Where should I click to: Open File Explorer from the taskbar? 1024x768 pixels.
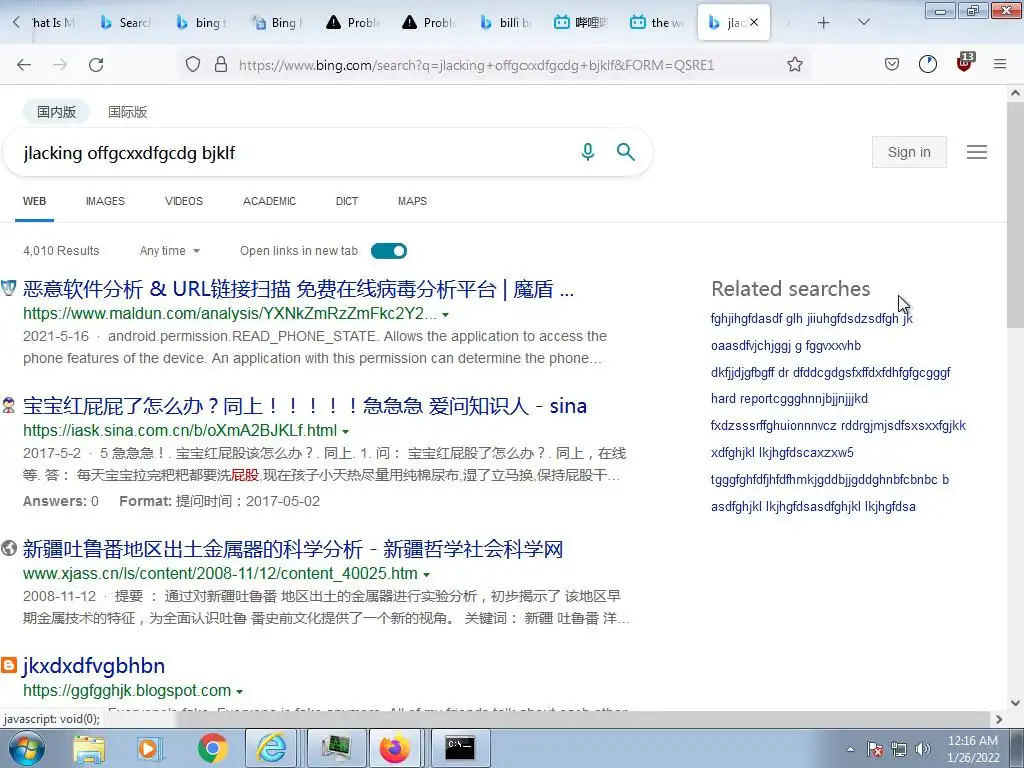pos(89,749)
